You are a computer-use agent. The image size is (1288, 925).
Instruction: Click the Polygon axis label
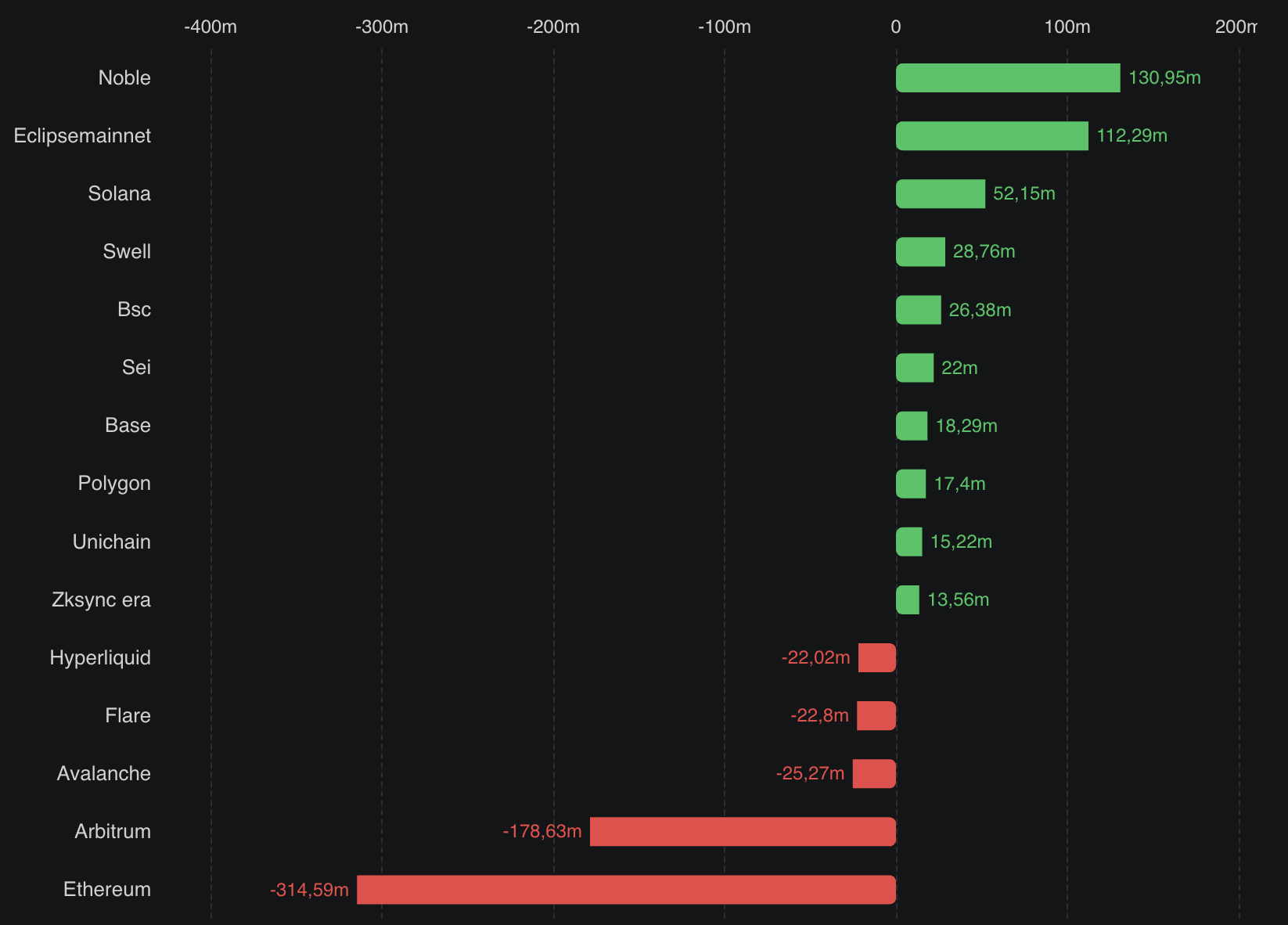114,484
